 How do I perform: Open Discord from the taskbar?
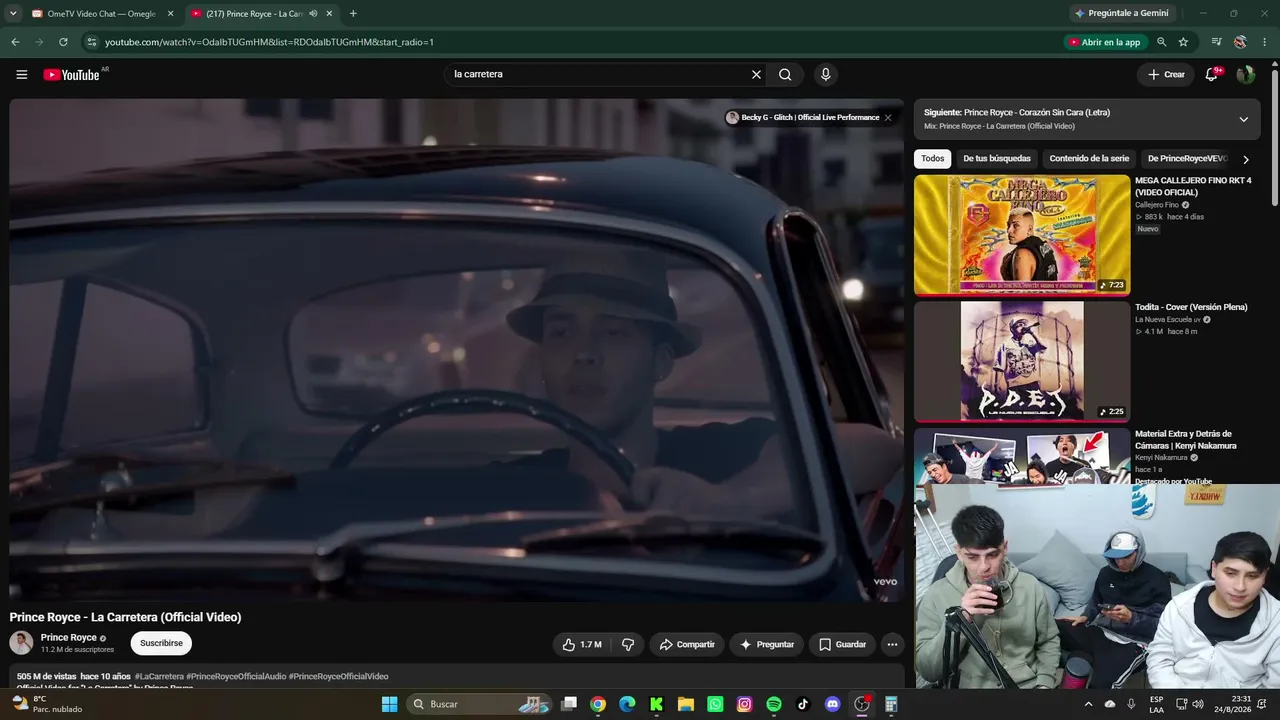[x=832, y=704]
